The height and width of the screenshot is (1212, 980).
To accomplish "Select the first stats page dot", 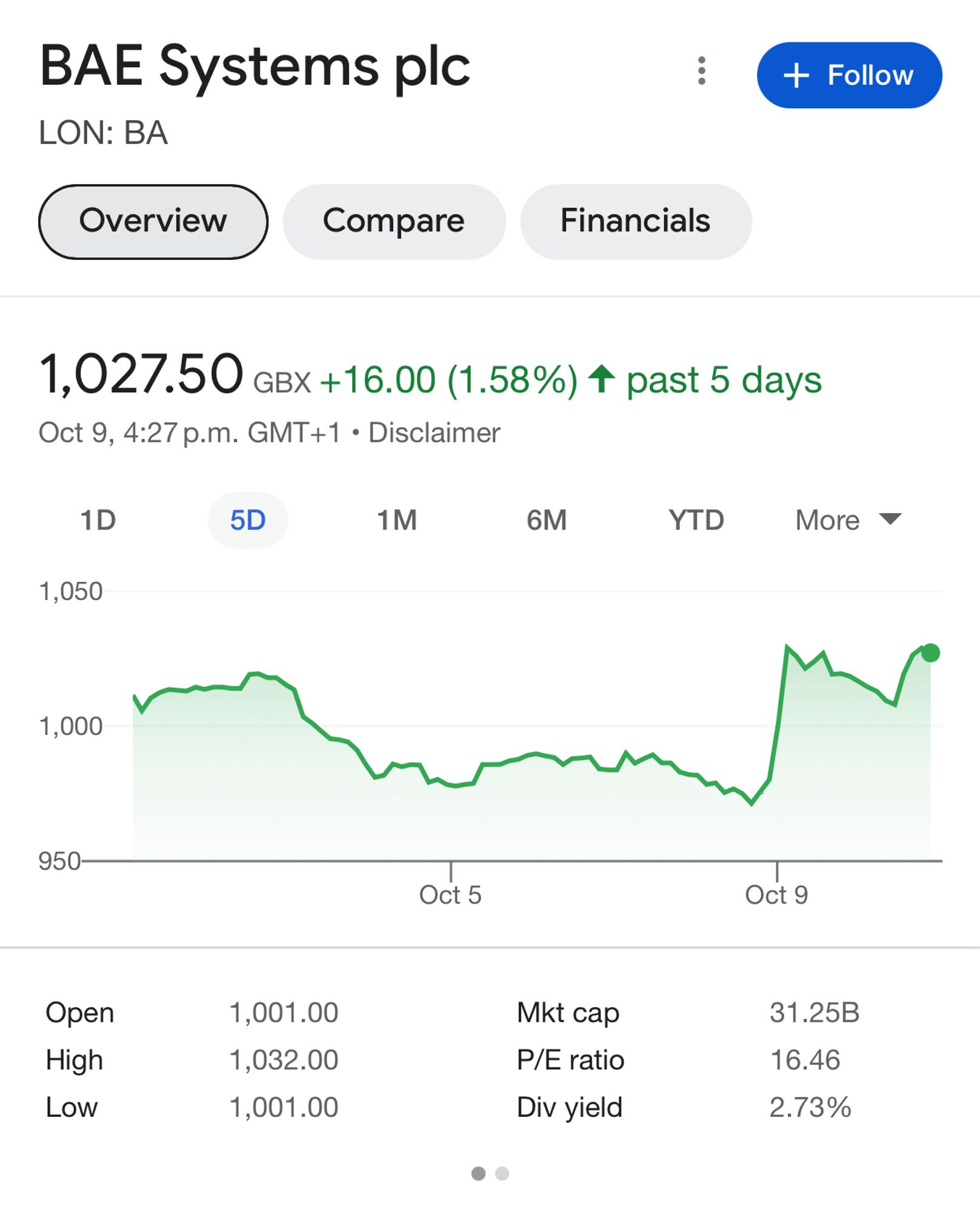I will pos(478,1174).
